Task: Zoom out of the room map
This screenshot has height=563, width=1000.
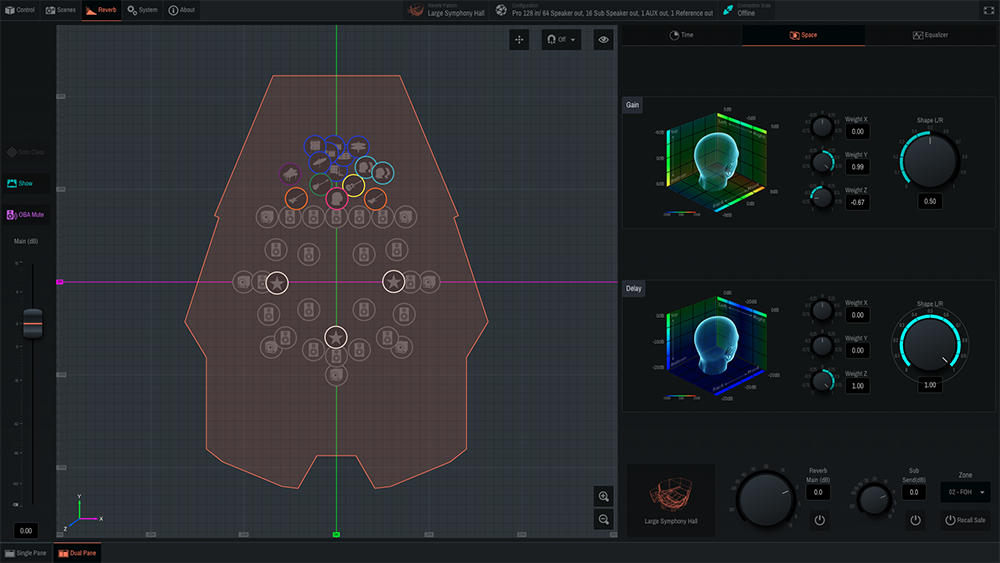Action: click(x=603, y=519)
